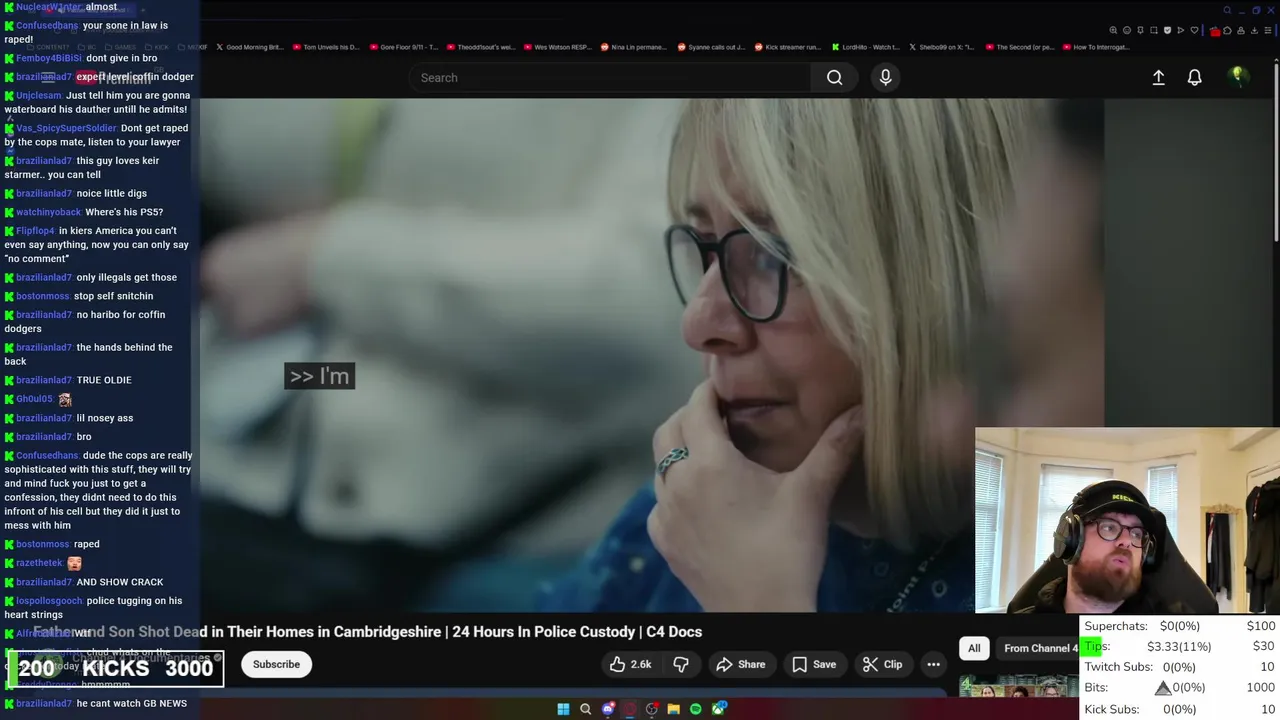Open the Shelbo99 on X bookmark
The height and width of the screenshot is (720, 1280).
pyautogui.click(x=942, y=47)
